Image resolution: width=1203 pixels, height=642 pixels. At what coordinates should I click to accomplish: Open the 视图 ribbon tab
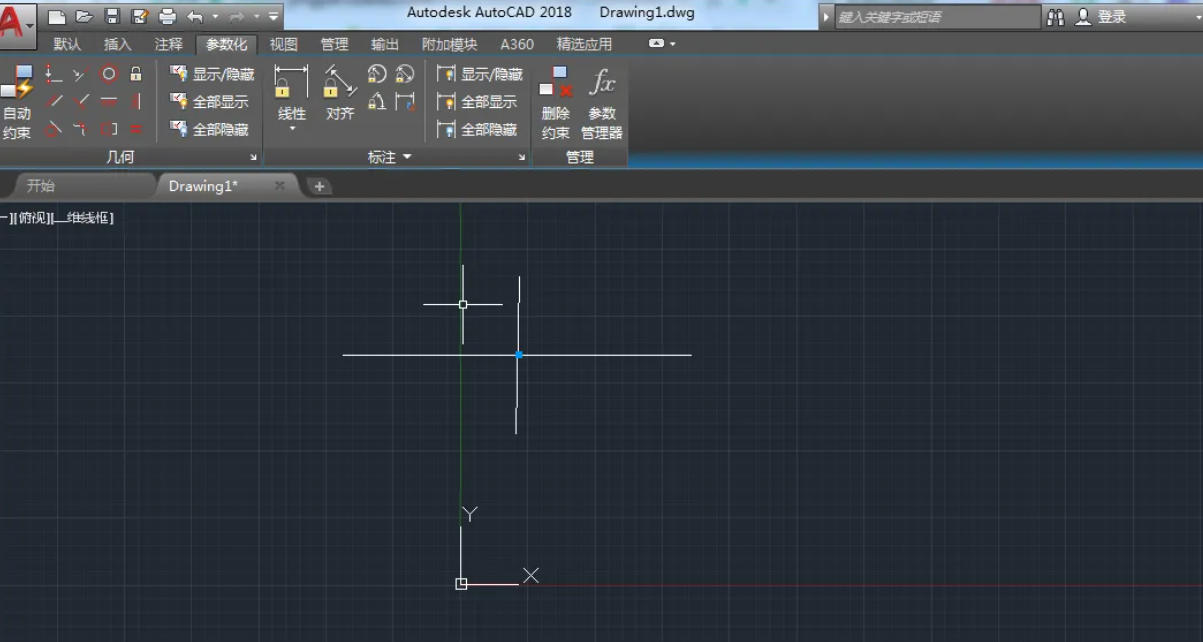(283, 44)
